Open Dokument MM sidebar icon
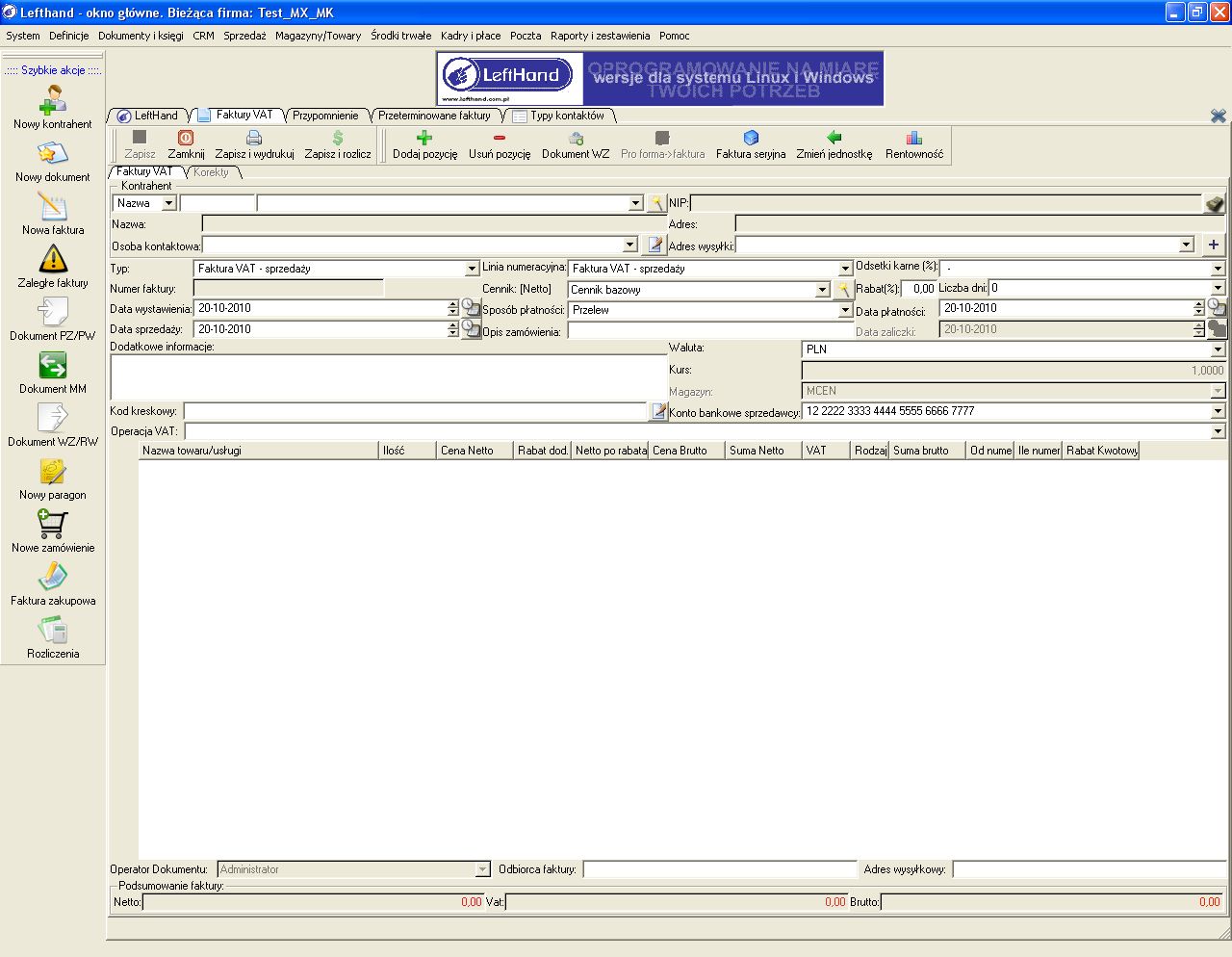Image resolution: width=1232 pixels, height=957 pixels. coord(53,365)
